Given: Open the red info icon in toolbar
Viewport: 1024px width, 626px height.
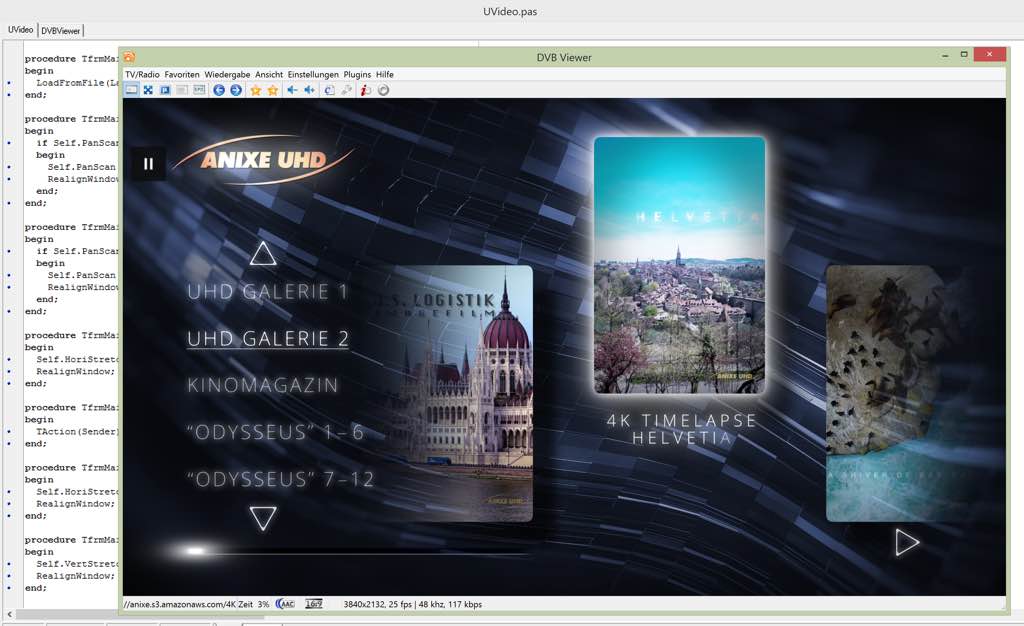Looking at the screenshot, I should (x=365, y=90).
